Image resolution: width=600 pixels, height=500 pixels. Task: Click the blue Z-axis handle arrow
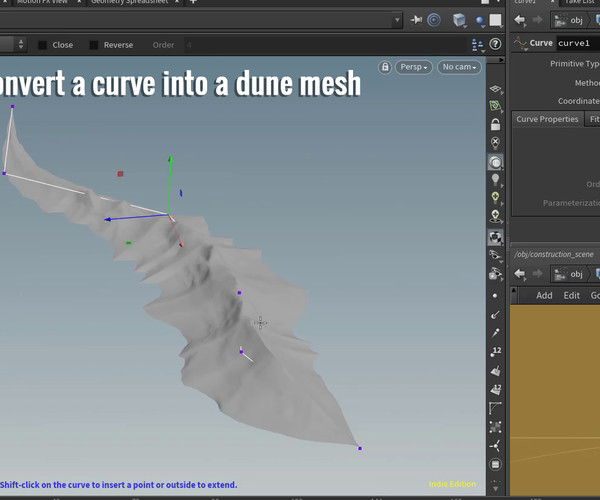tap(108, 220)
